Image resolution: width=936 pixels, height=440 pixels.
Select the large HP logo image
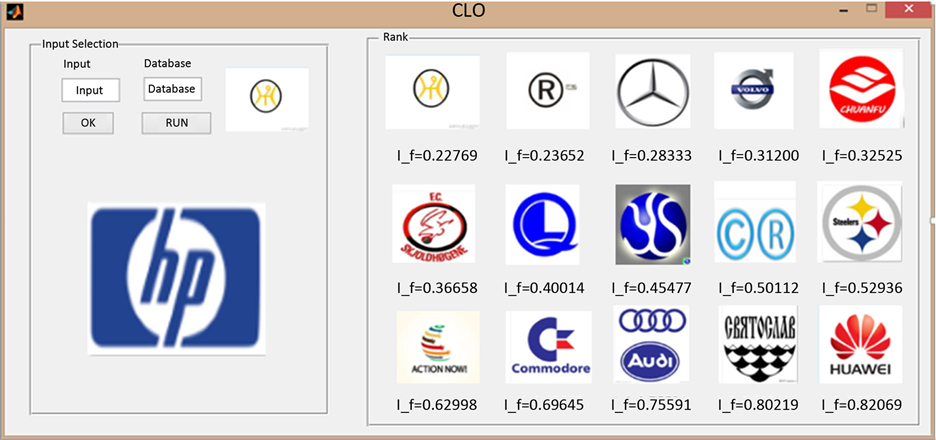[x=177, y=276]
